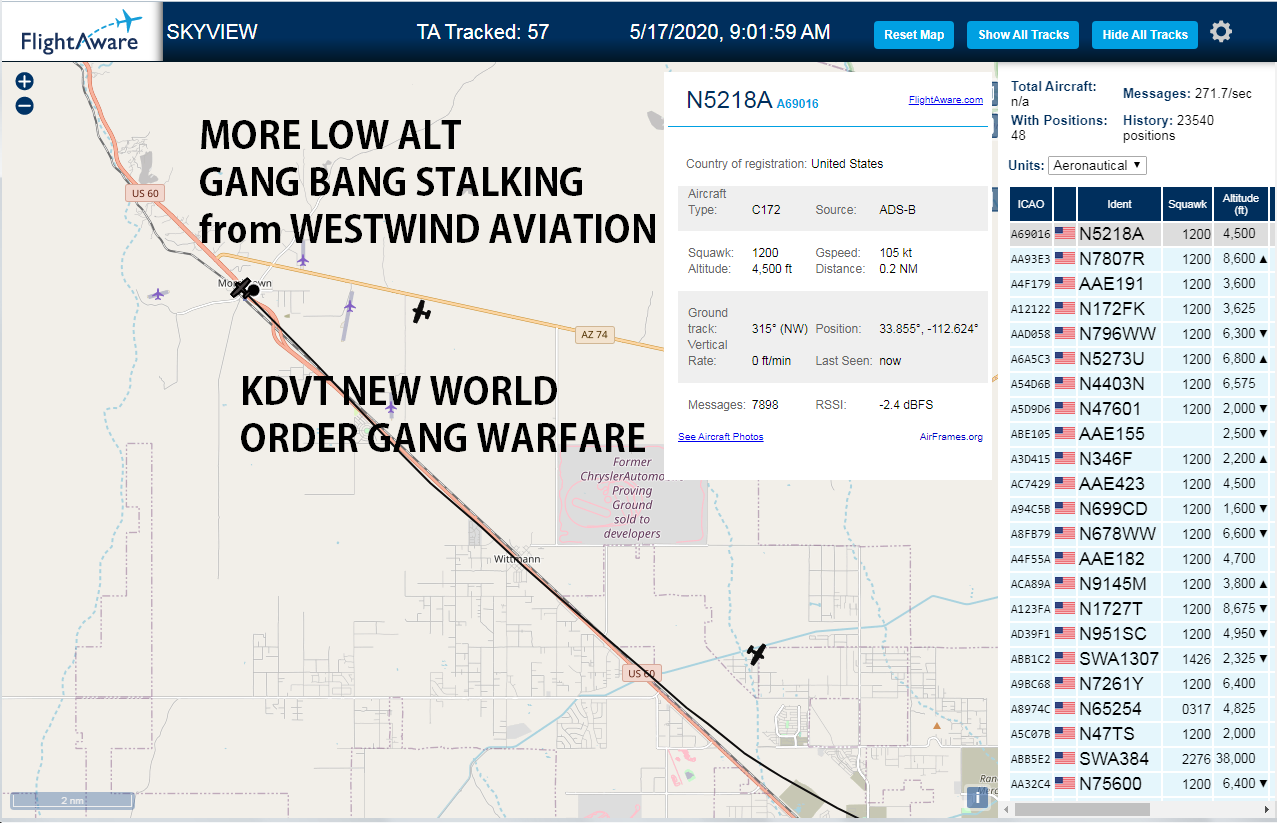Viewport: 1277px width, 823px height.
Task: Select aircraft row N1727T
Action: coord(1139,609)
